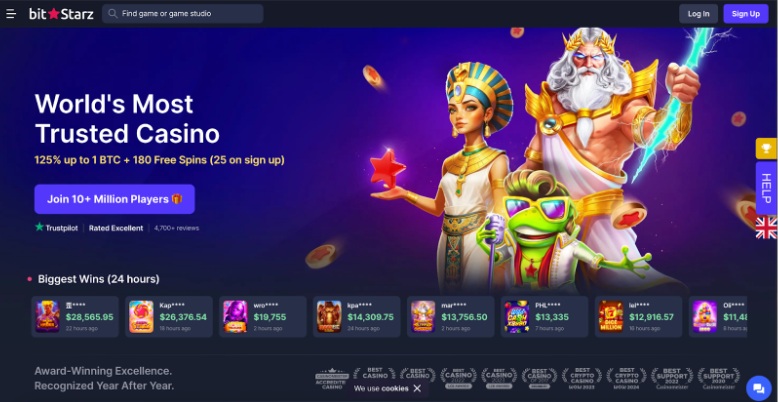Image resolution: width=778 pixels, height=402 pixels.
Task: Select the UK flag language icon
Action: pos(766,227)
